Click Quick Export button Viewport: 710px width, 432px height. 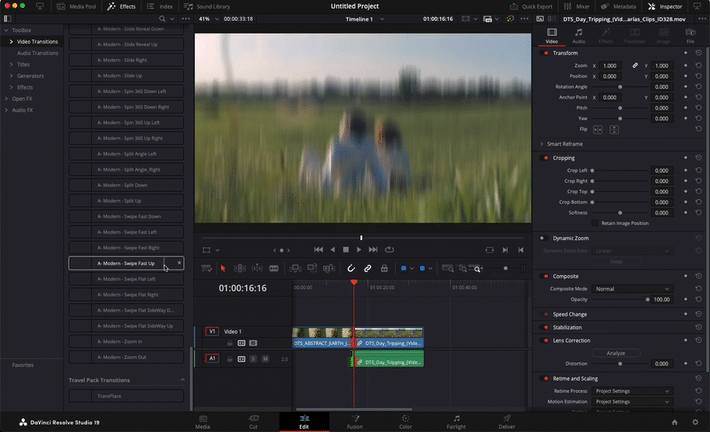(531, 6)
